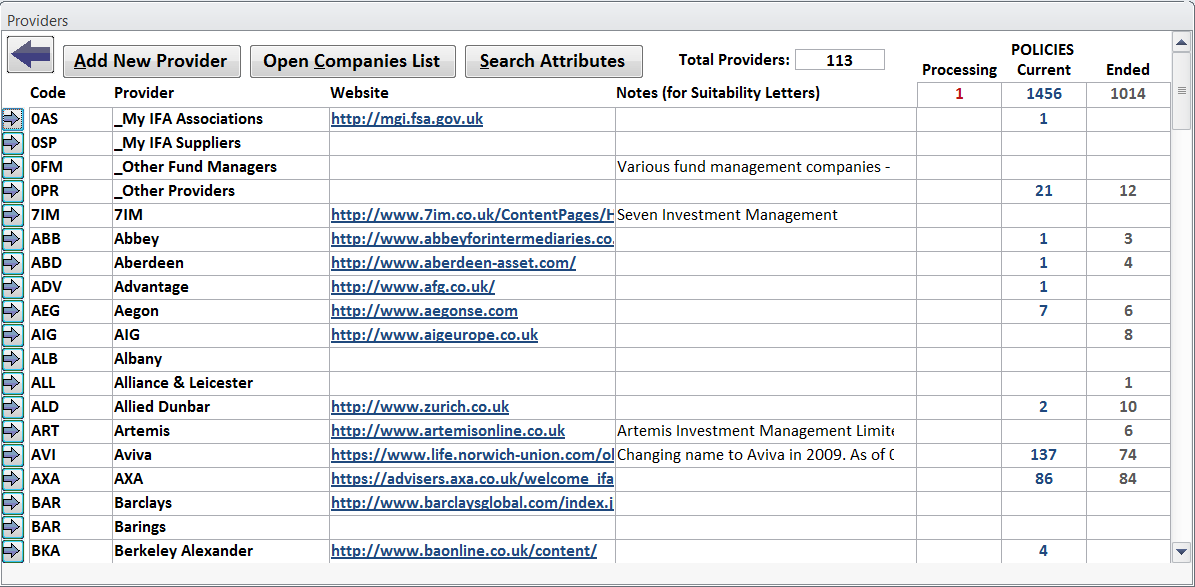Image resolution: width=1195 pixels, height=587 pixels.
Task: Open the artemisonline.co.uk link
Action: [448, 431]
